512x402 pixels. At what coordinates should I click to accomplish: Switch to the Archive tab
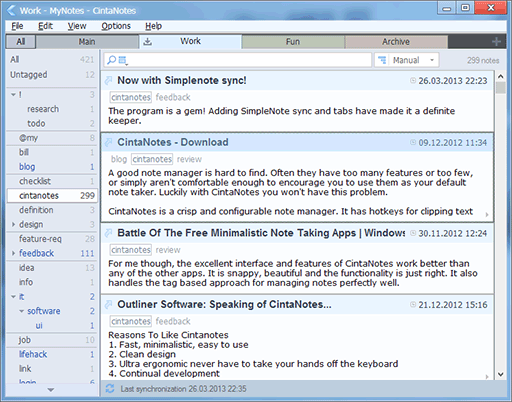(x=396, y=42)
